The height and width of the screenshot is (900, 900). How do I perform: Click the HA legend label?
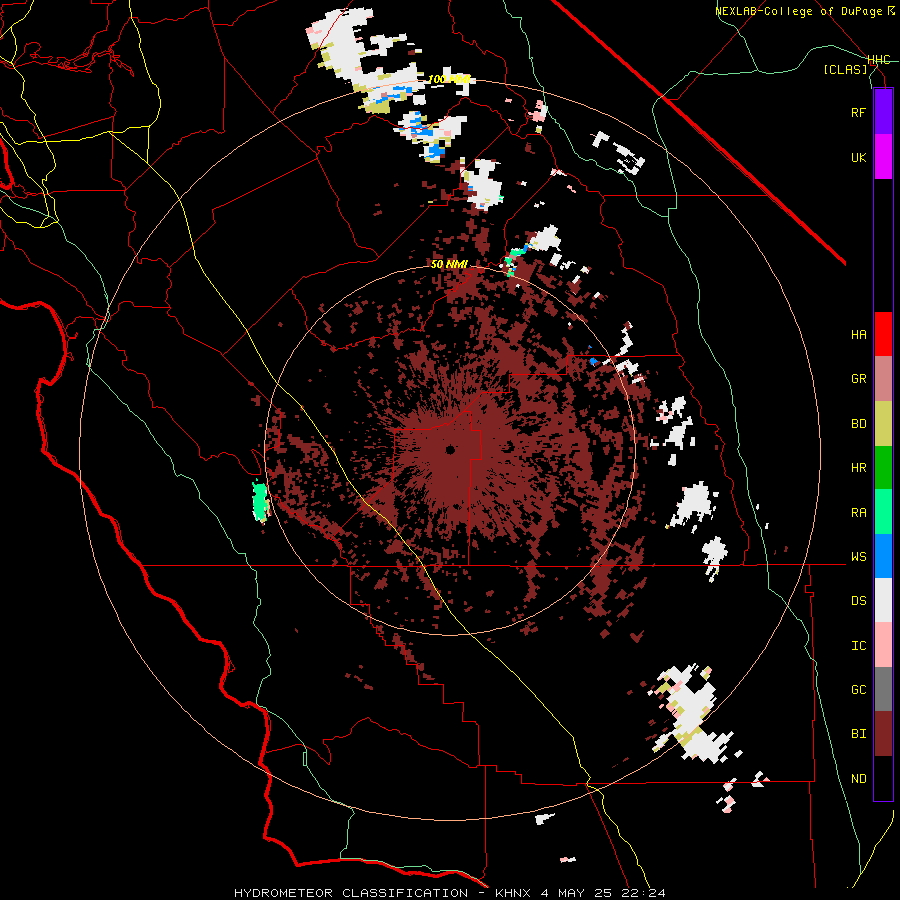click(x=858, y=335)
